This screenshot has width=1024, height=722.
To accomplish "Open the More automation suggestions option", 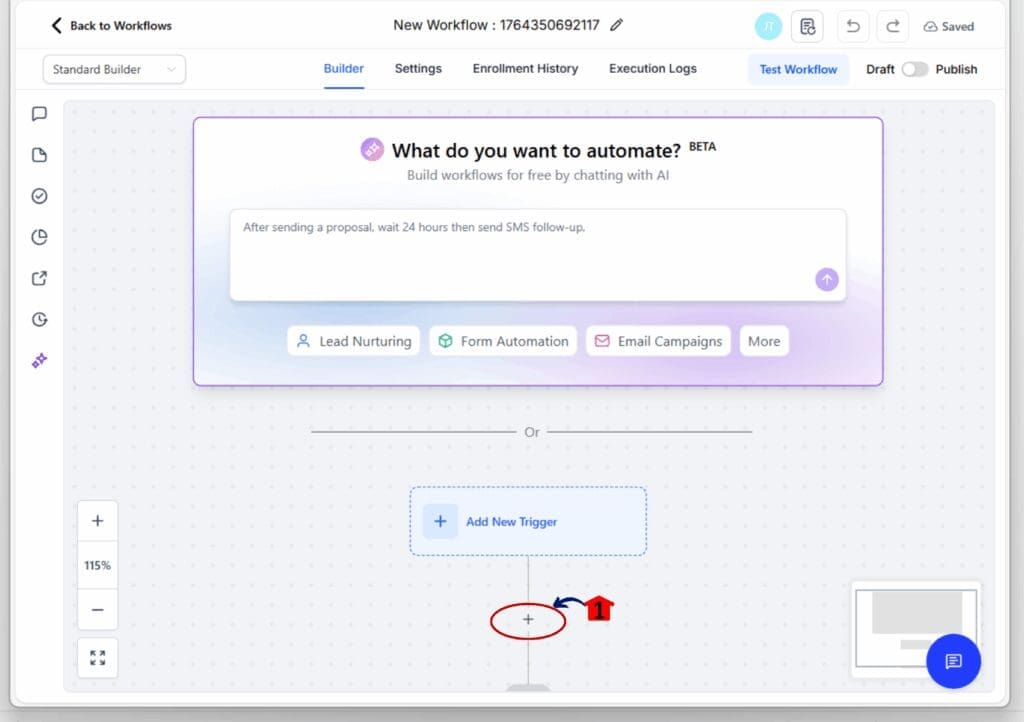I will [764, 341].
